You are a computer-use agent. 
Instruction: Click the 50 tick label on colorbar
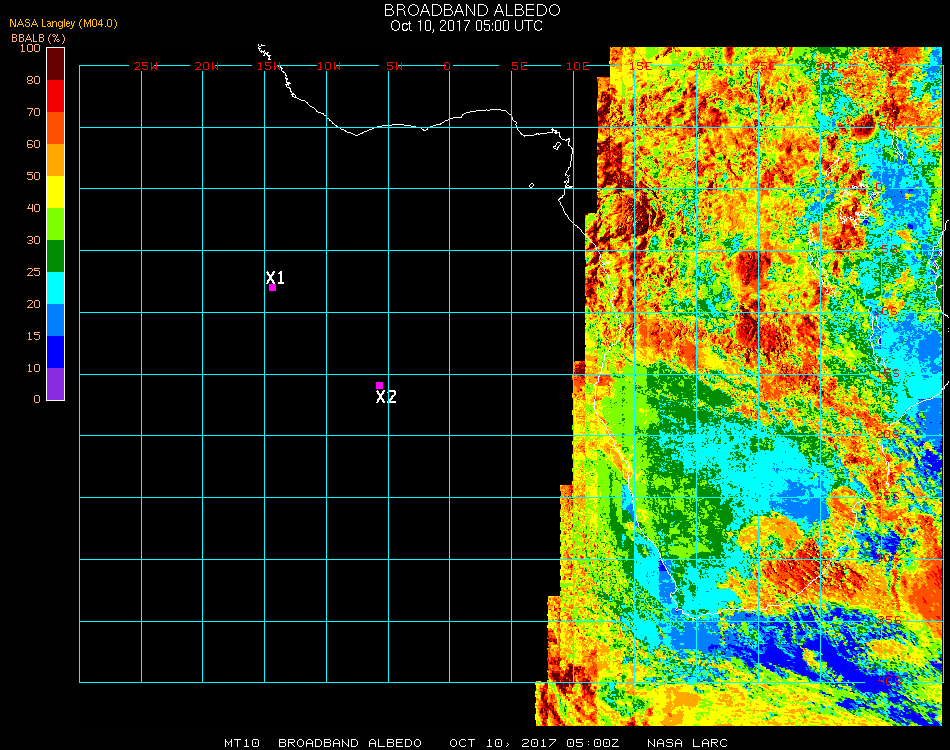coord(33,176)
